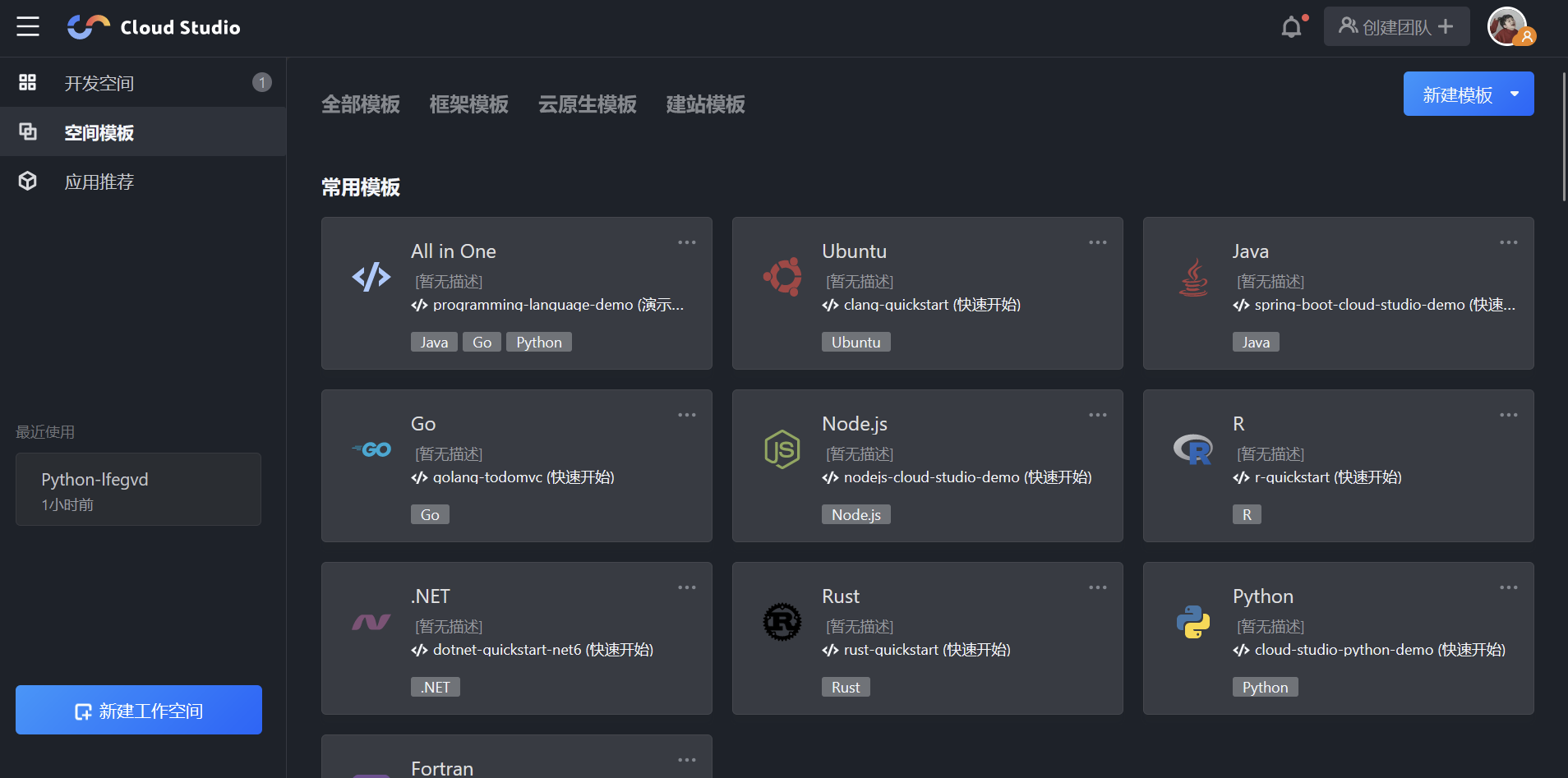Open more options on .NET card

[x=687, y=587]
